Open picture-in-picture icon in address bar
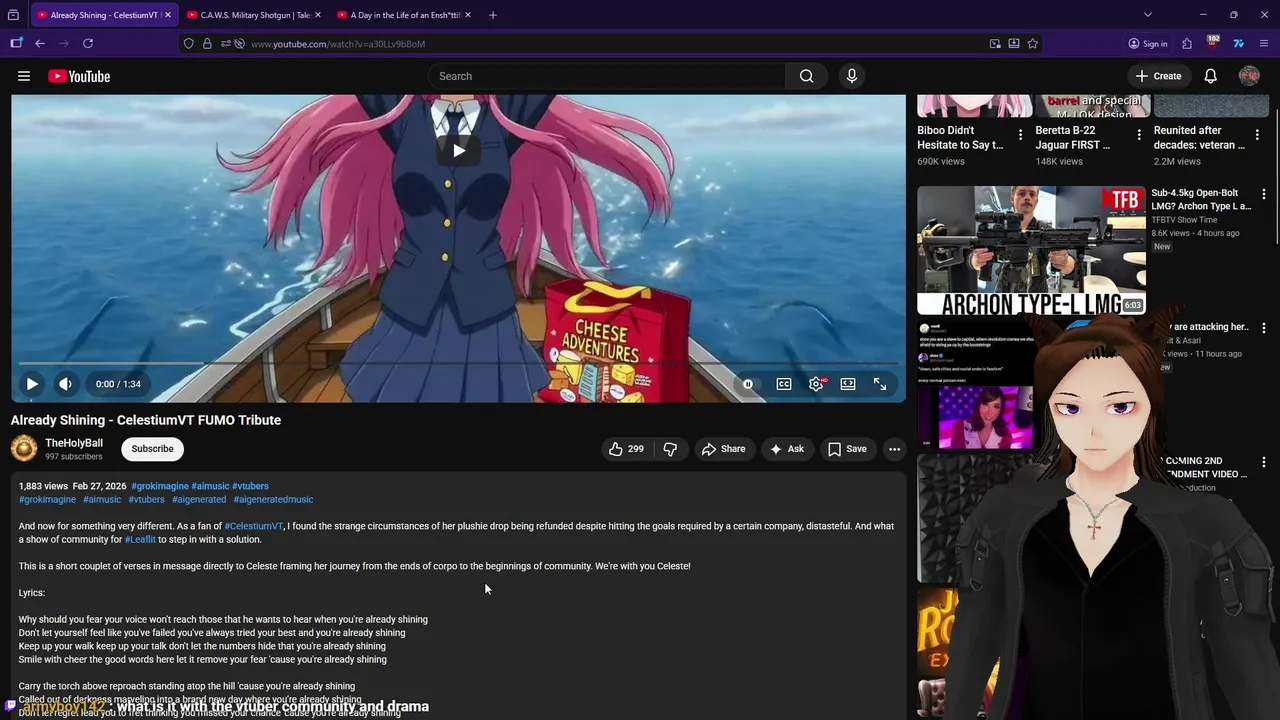This screenshot has height=720, width=1280. coord(995,44)
